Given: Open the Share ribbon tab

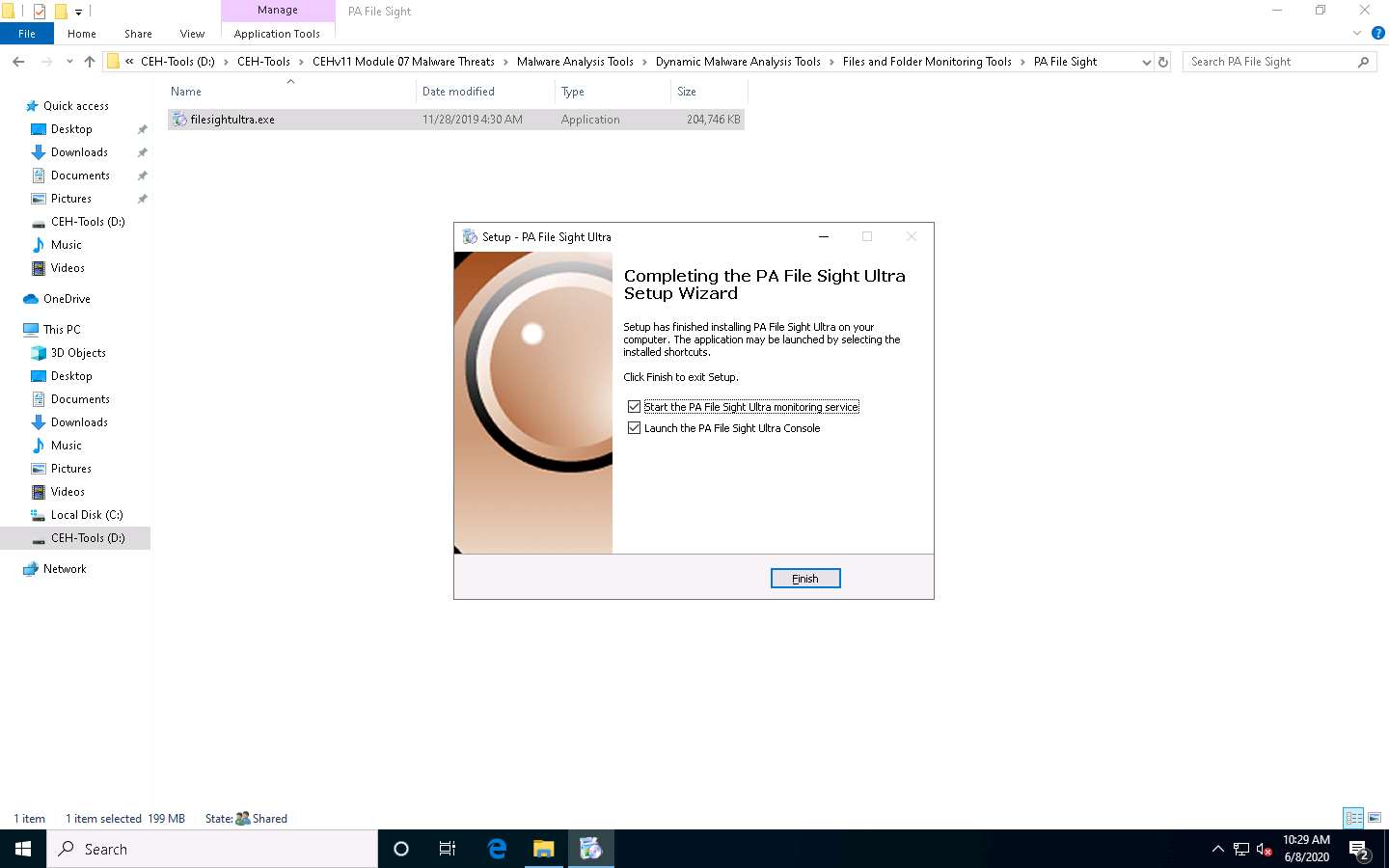Looking at the screenshot, I should (138, 34).
